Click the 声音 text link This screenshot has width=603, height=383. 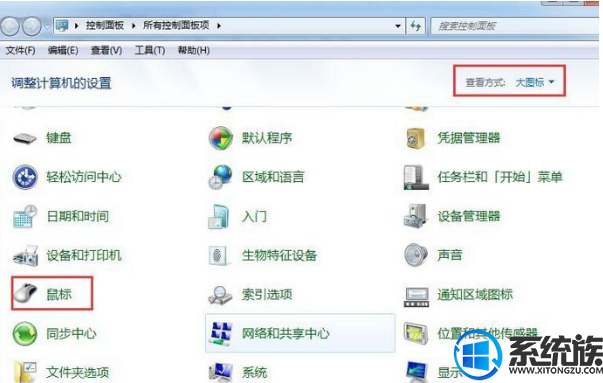click(450, 255)
